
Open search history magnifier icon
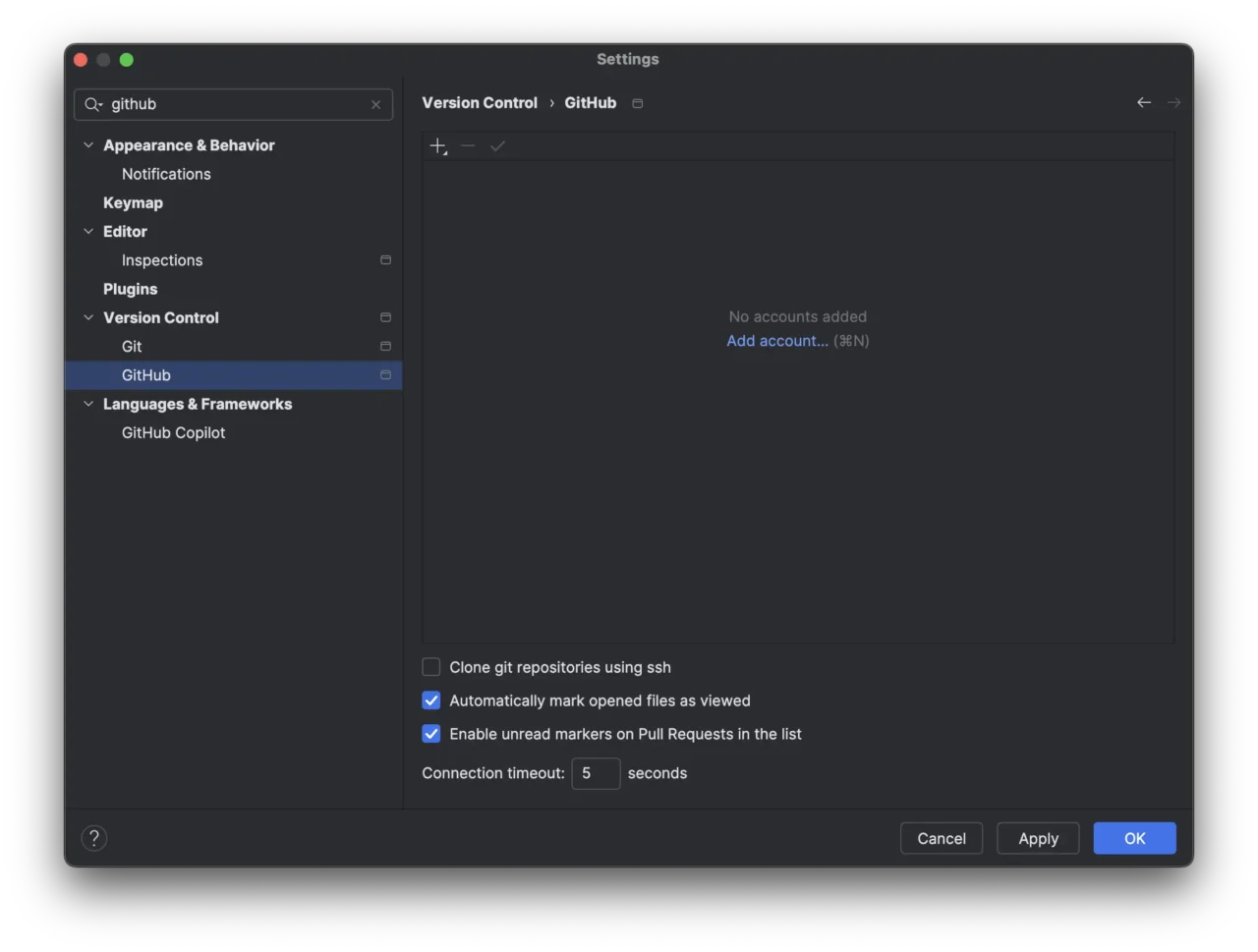[x=93, y=104]
